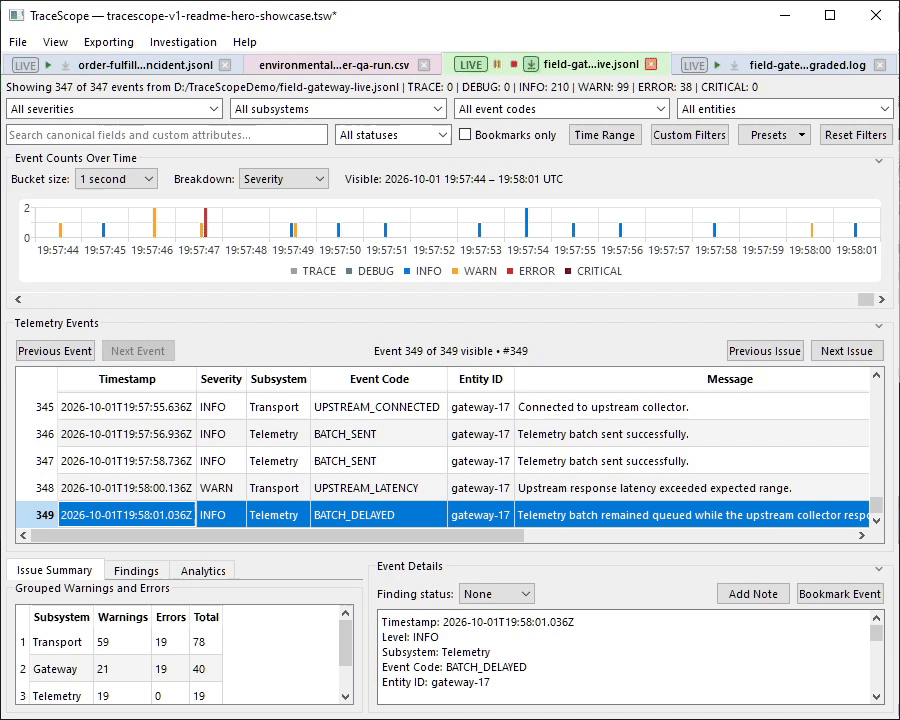Toggle follow-tail on field-gat...ive.jsonl tab
Viewport: 900px width, 720px height.
click(x=532, y=64)
